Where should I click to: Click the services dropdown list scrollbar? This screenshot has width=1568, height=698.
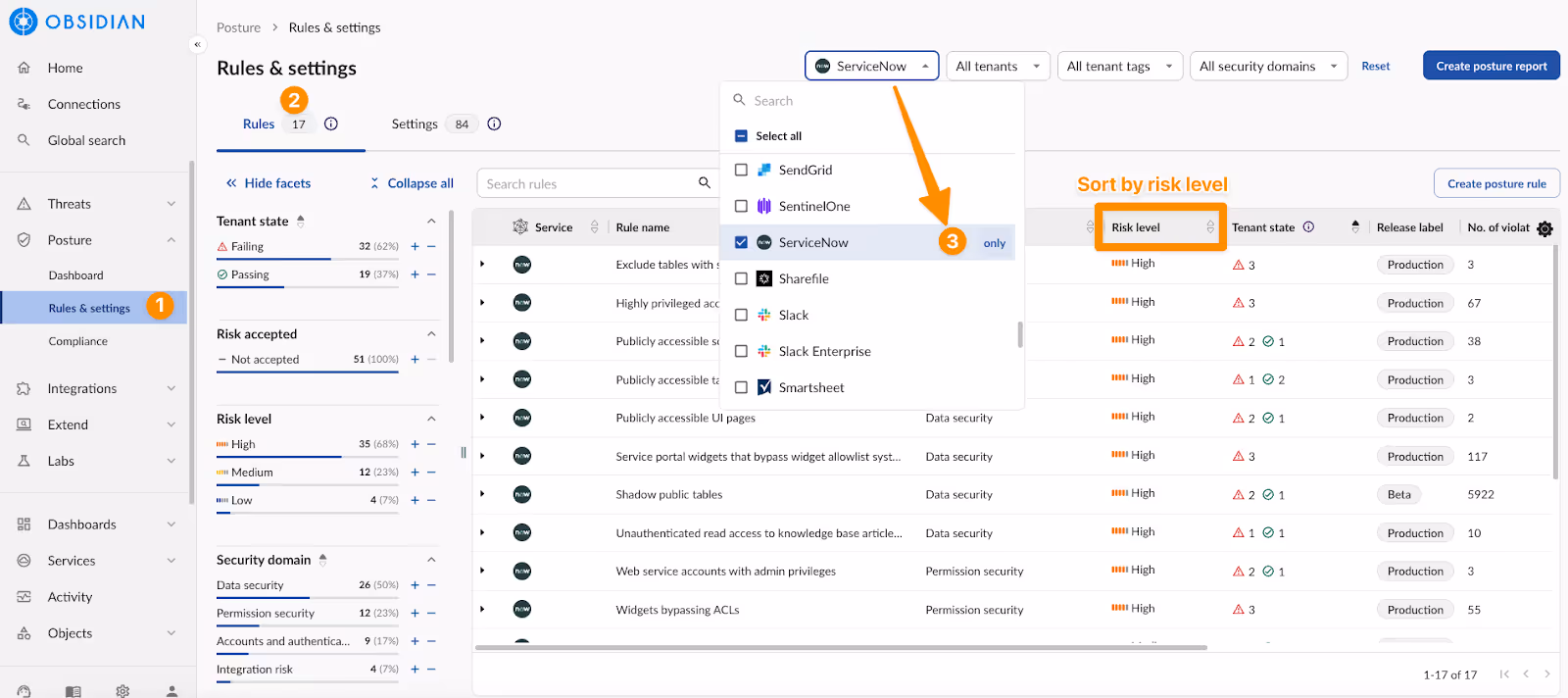click(1020, 334)
